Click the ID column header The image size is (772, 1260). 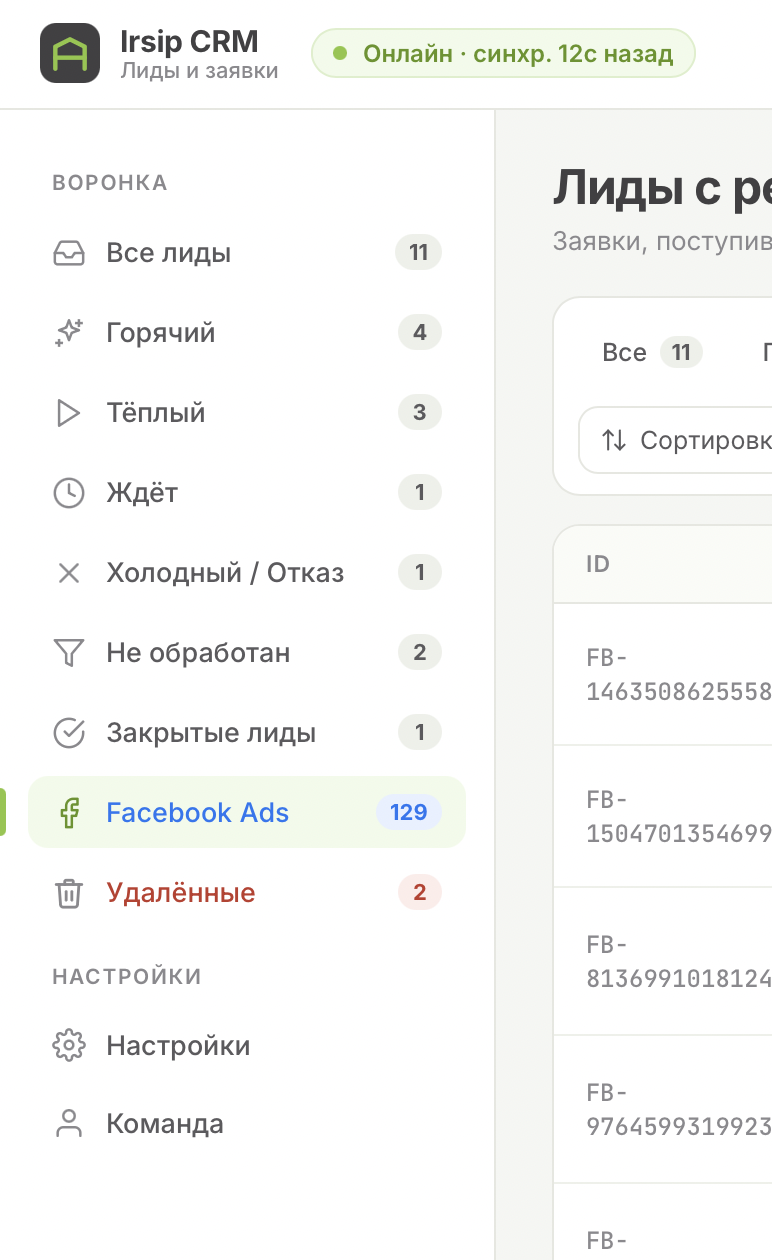click(x=598, y=564)
